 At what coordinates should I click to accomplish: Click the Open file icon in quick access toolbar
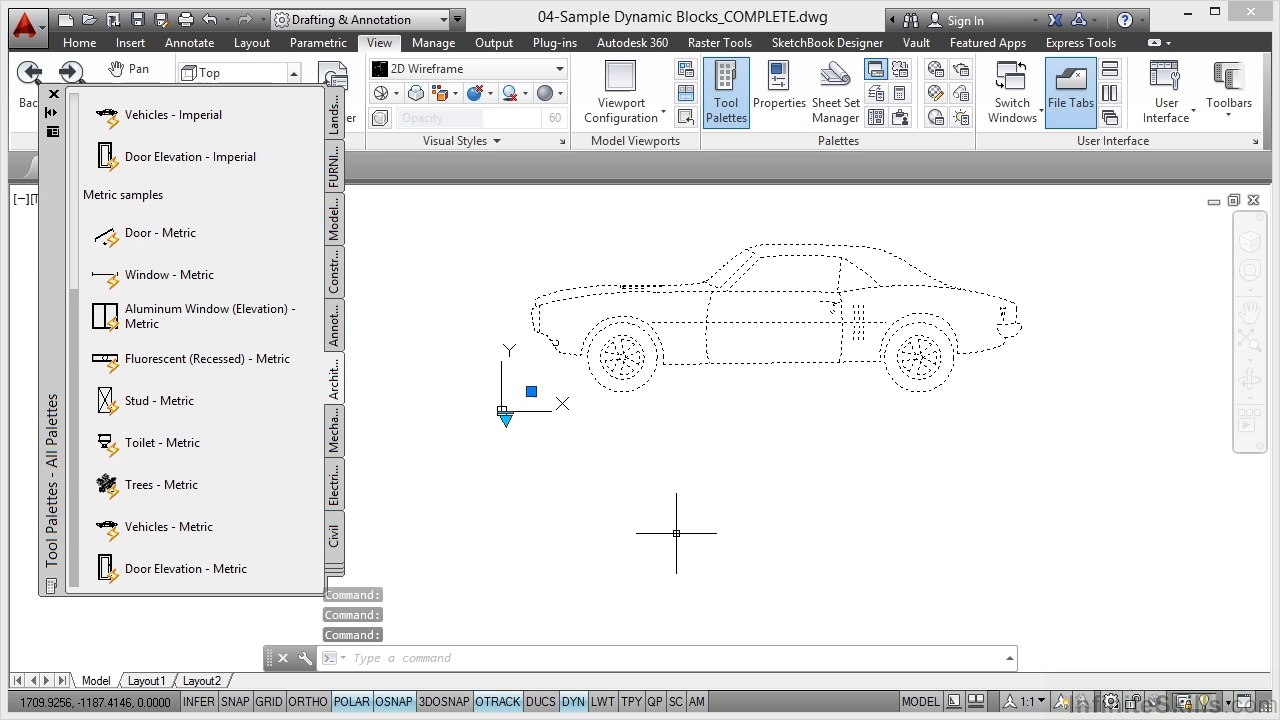click(89, 19)
